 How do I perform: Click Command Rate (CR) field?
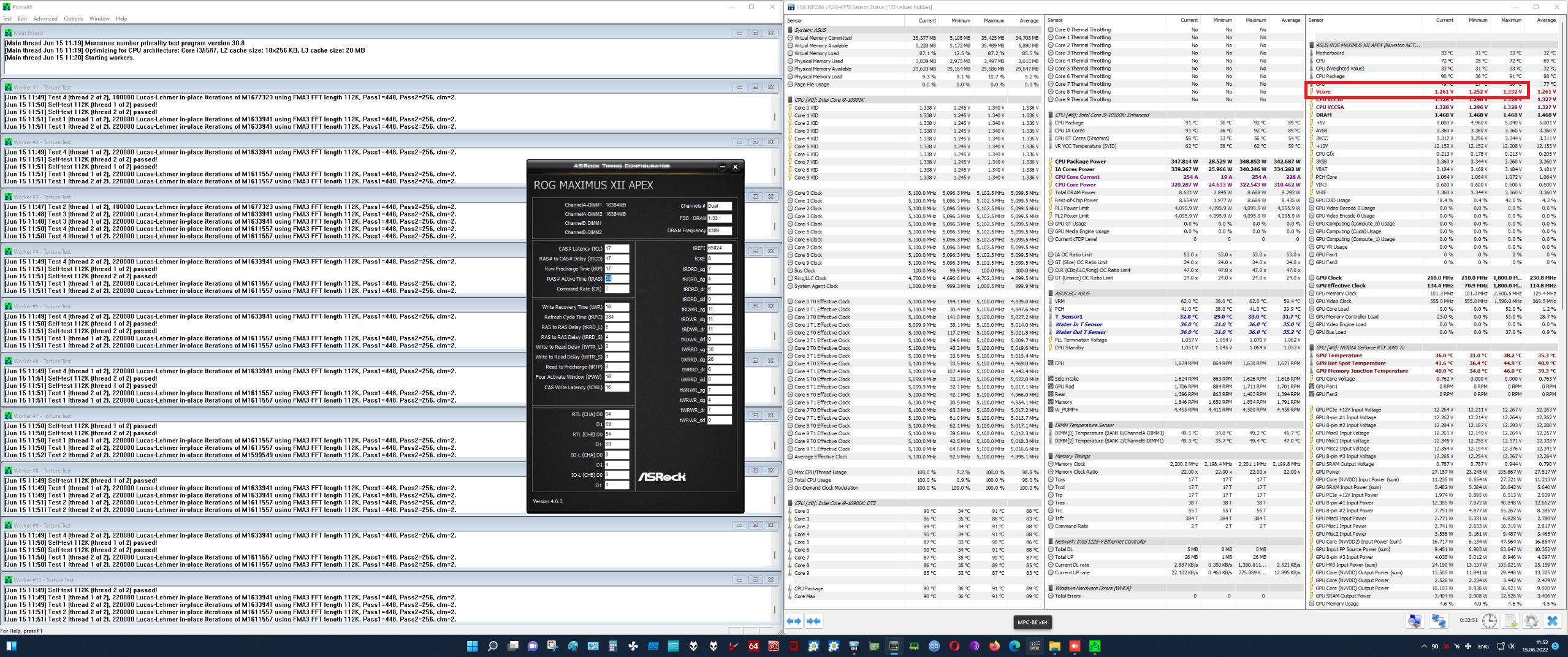coord(617,289)
